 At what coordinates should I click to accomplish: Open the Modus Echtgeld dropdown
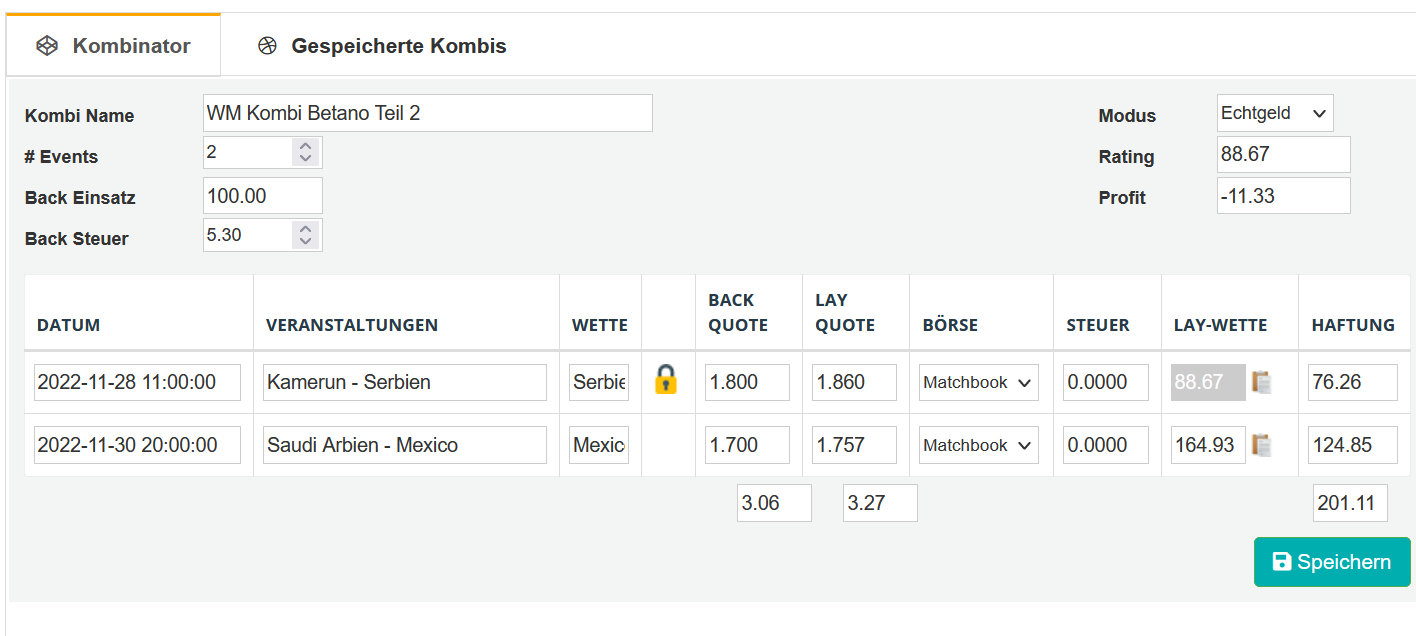pos(1275,114)
